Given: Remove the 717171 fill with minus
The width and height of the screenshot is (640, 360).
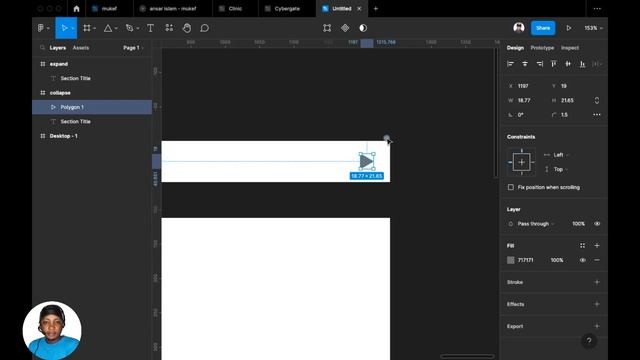Looking at the screenshot, I should pyautogui.click(x=597, y=260).
